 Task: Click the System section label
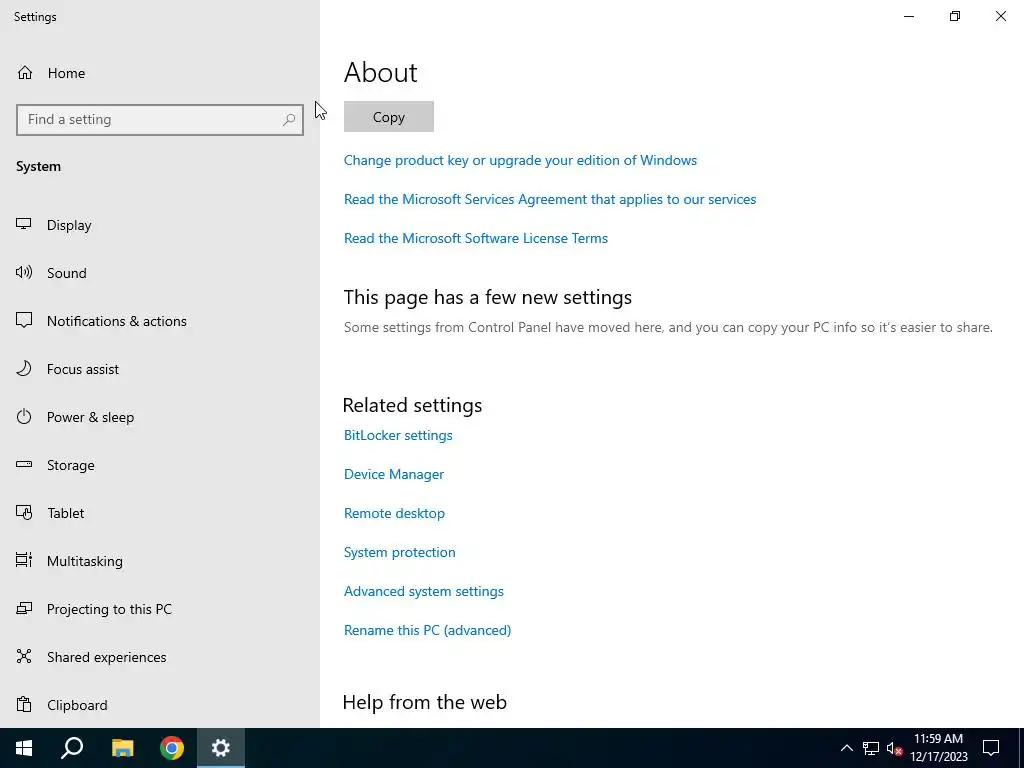click(39, 167)
